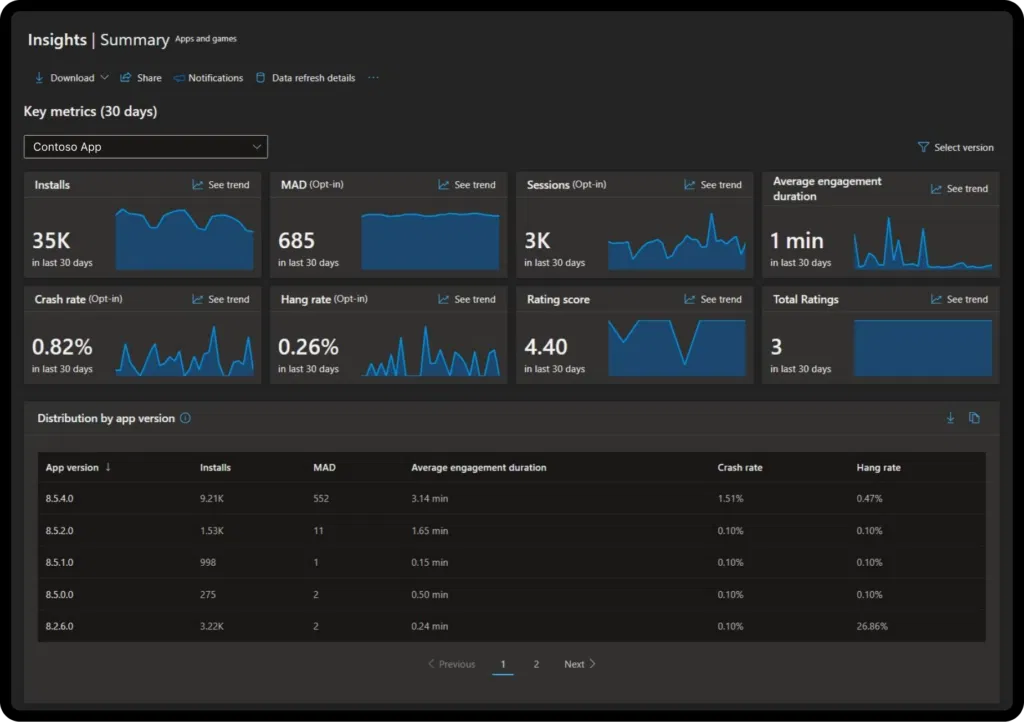
Task: Select page 1 in pagination
Action: [x=503, y=664]
